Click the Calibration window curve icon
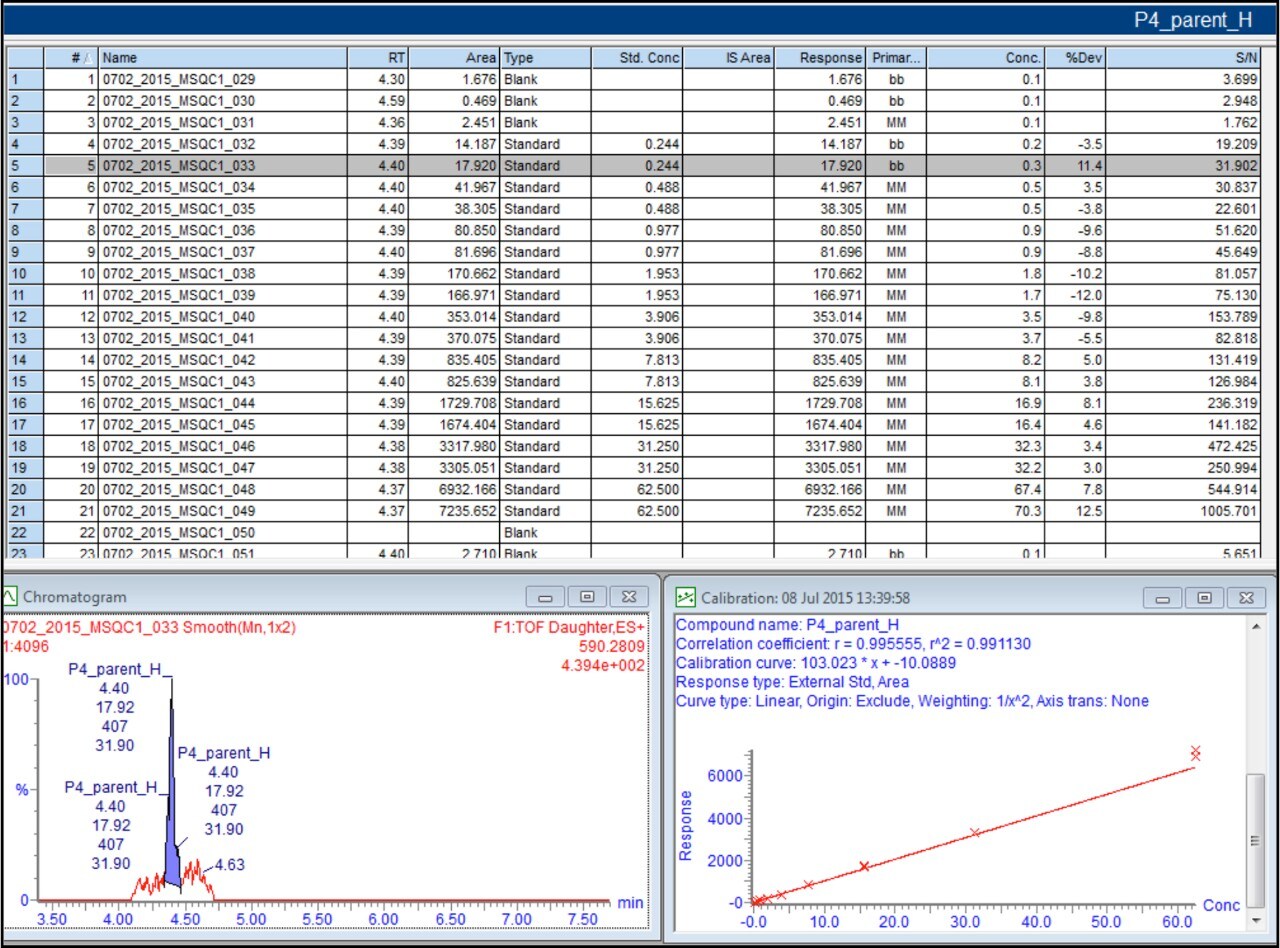1280x948 pixels. [684, 597]
